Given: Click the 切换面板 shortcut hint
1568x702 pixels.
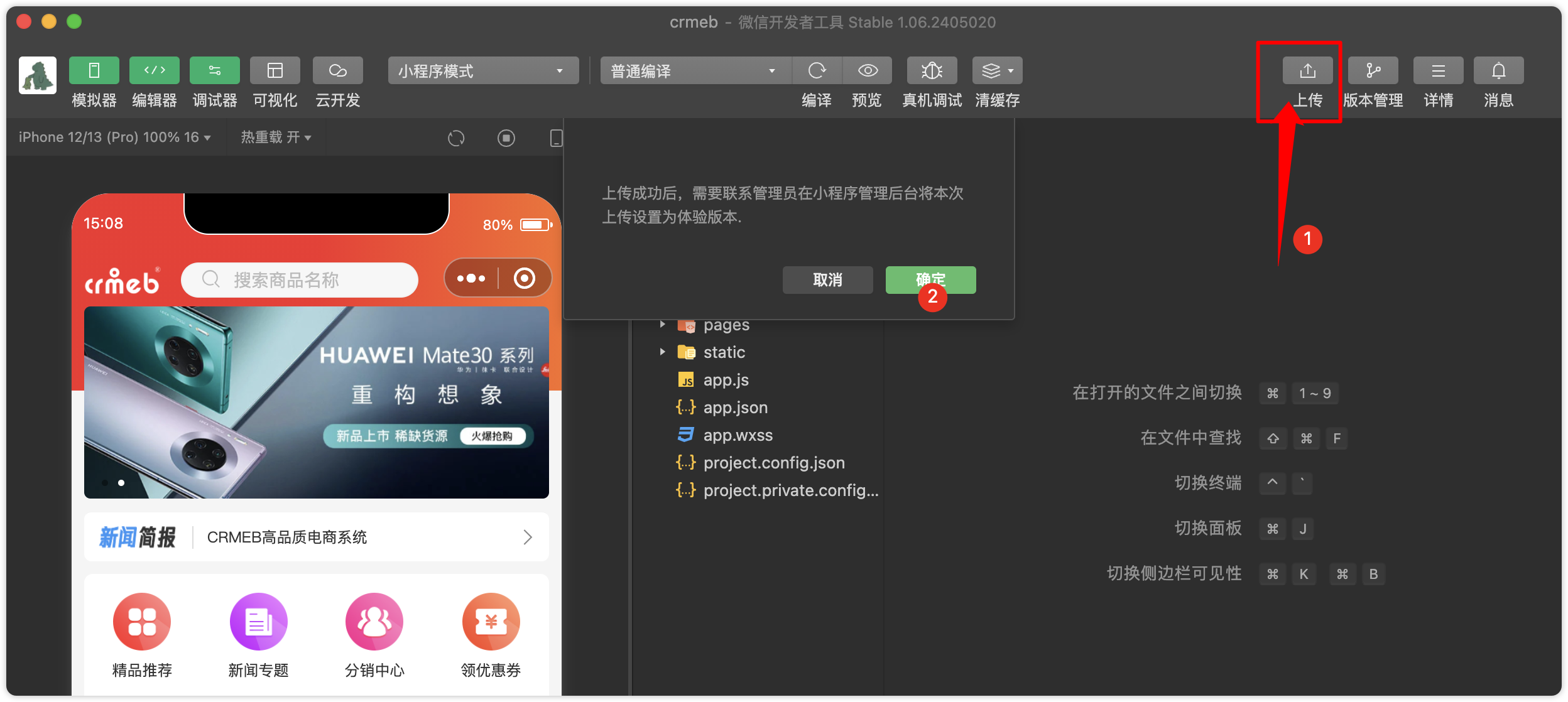Looking at the screenshot, I should click(x=1208, y=528).
